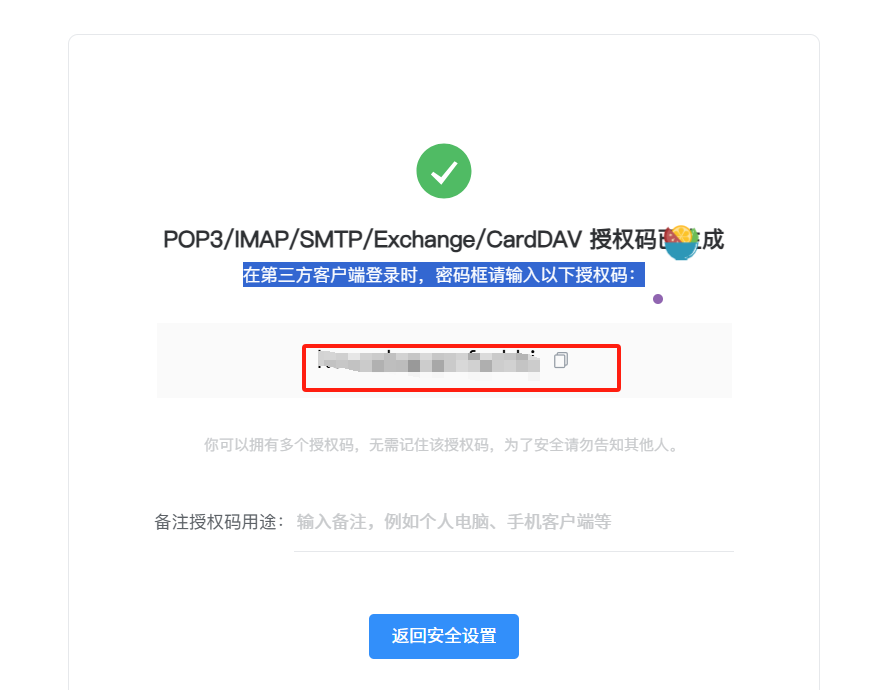Click the 备注授权码用途 label
896x690 pixels.
tap(218, 522)
